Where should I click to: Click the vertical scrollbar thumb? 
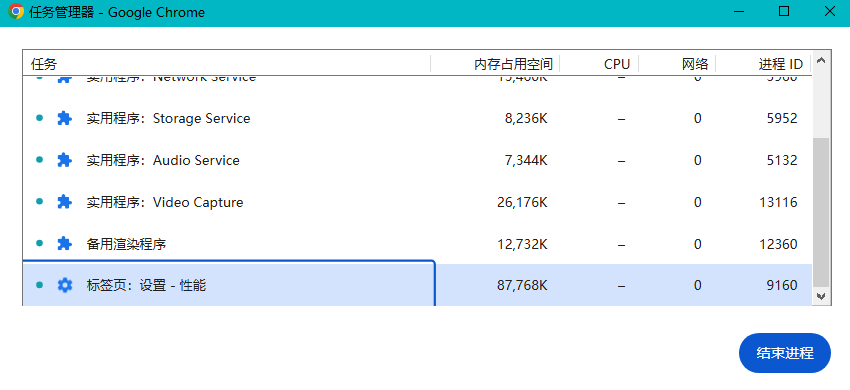[821, 212]
